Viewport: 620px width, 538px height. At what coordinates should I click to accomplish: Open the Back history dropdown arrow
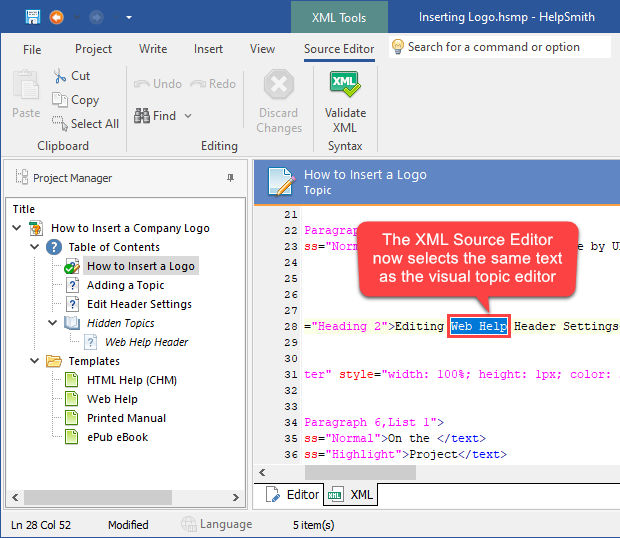click(77, 17)
